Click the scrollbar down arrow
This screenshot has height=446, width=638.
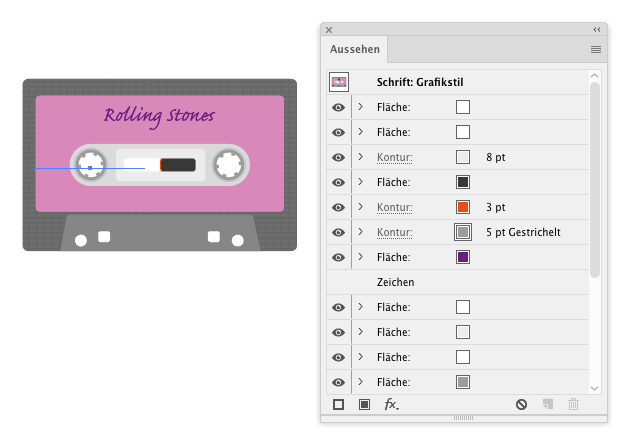coord(594,389)
